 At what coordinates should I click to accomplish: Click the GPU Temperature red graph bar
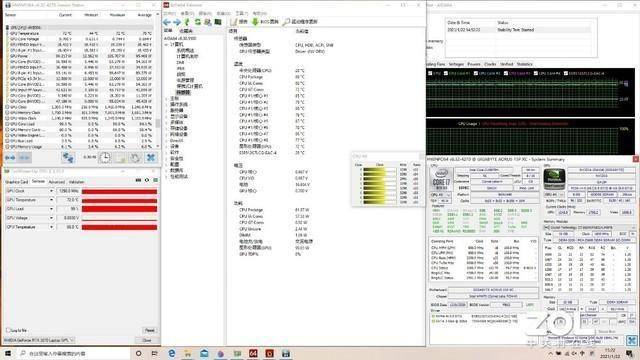(x=119, y=200)
